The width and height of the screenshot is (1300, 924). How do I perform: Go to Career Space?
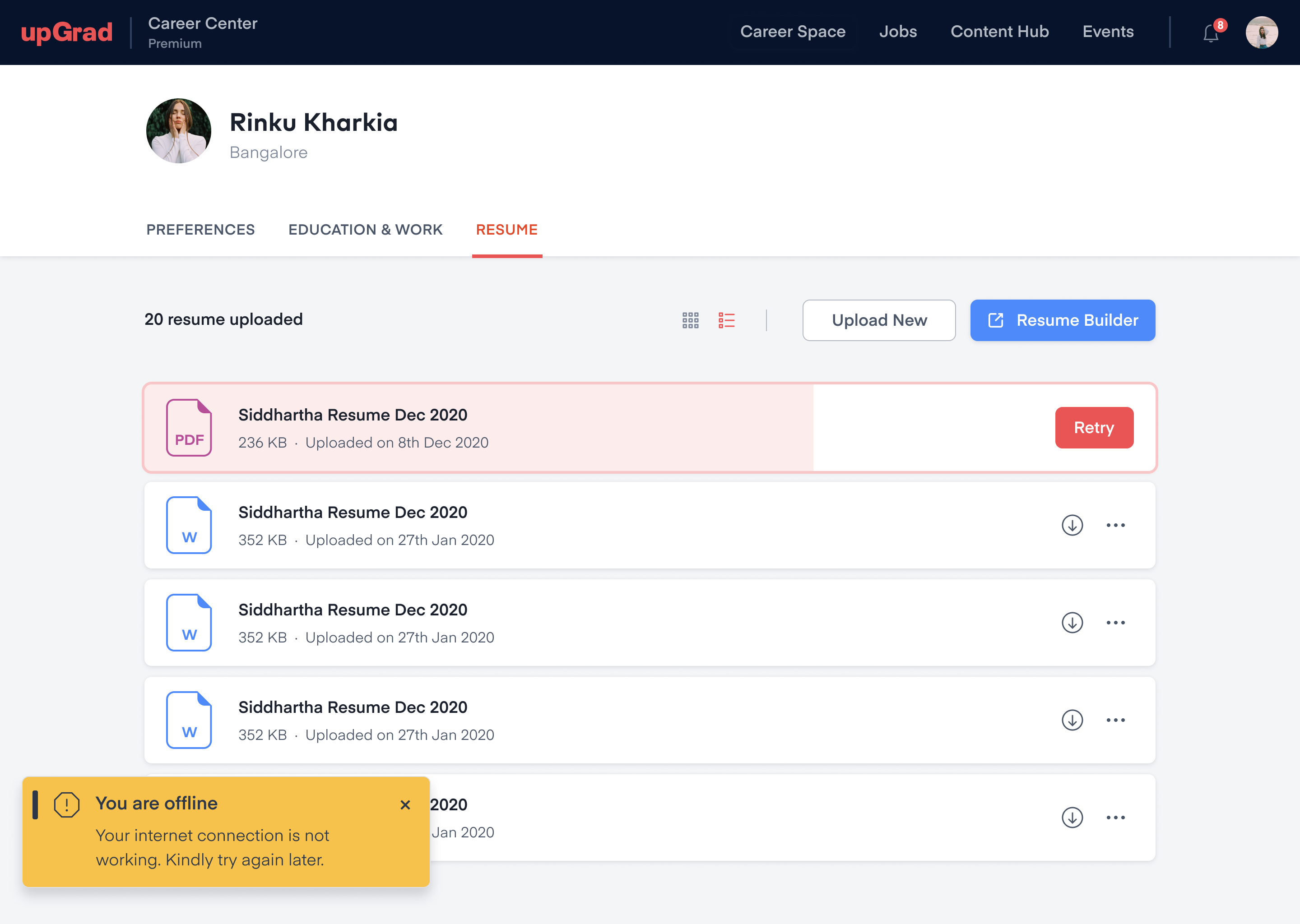pos(792,32)
